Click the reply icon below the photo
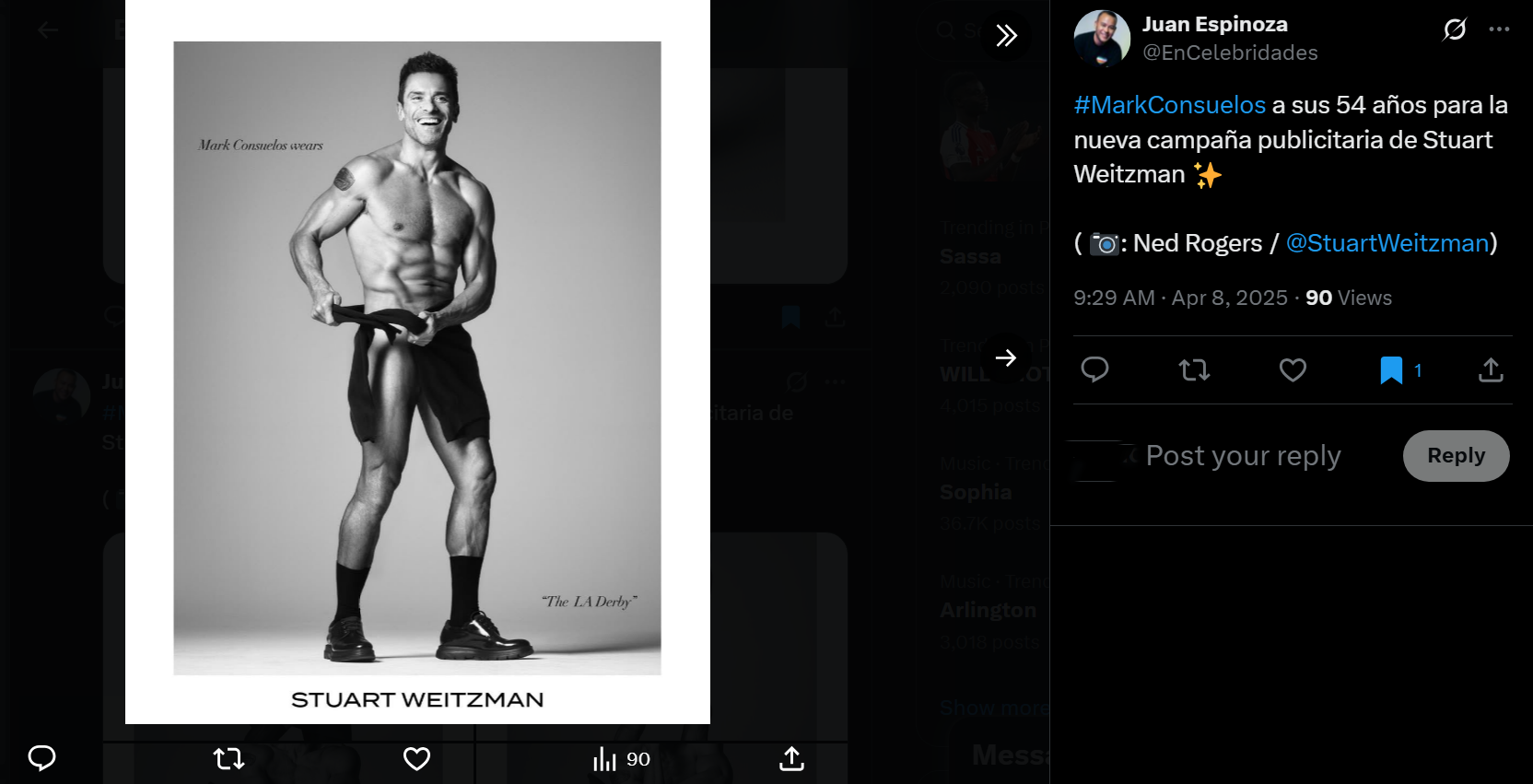Image resolution: width=1533 pixels, height=784 pixels. (x=42, y=758)
